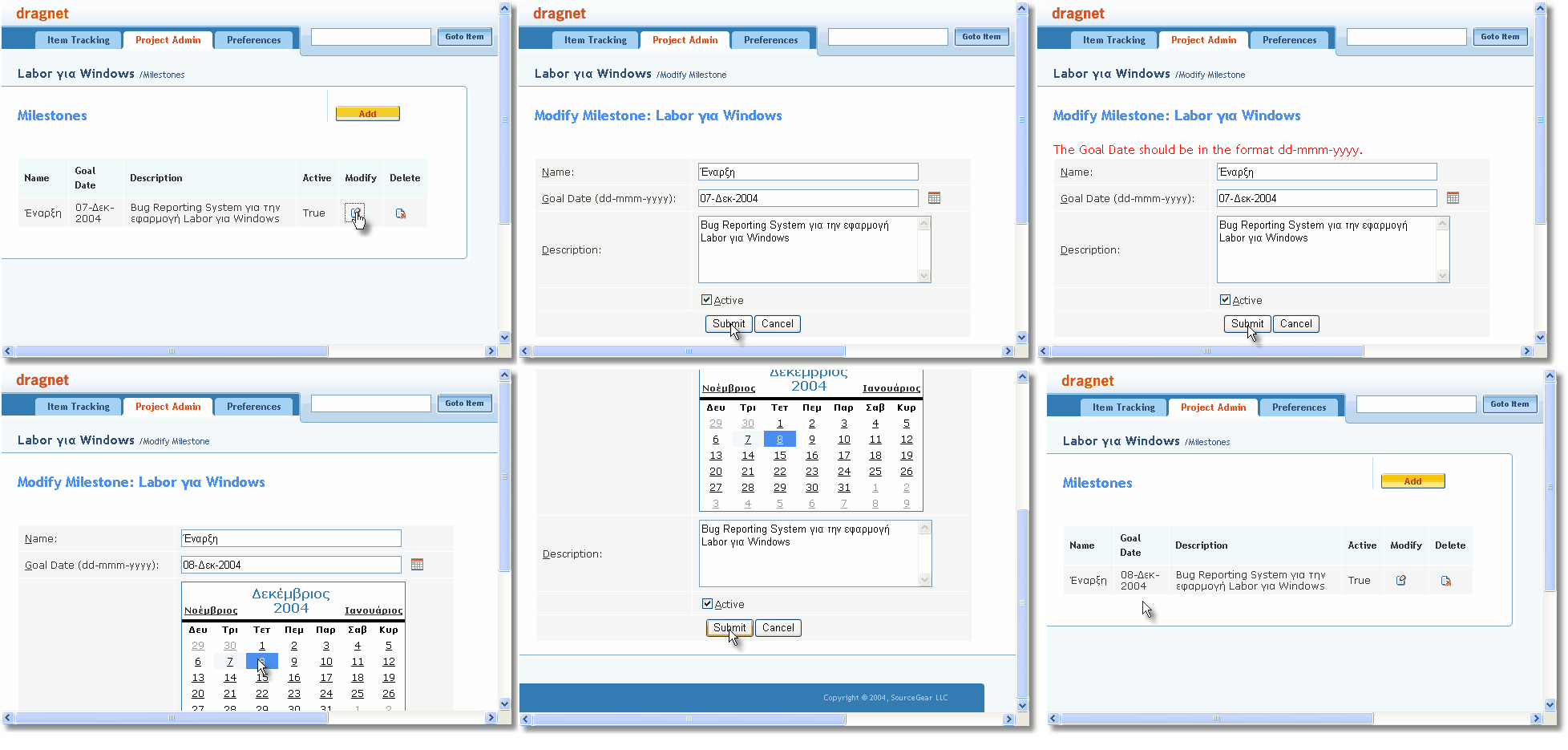Click the Delete icon for the 08-Δεκ-2004 milestone
Screen dimensions: 1568x750
click(1446, 581)
